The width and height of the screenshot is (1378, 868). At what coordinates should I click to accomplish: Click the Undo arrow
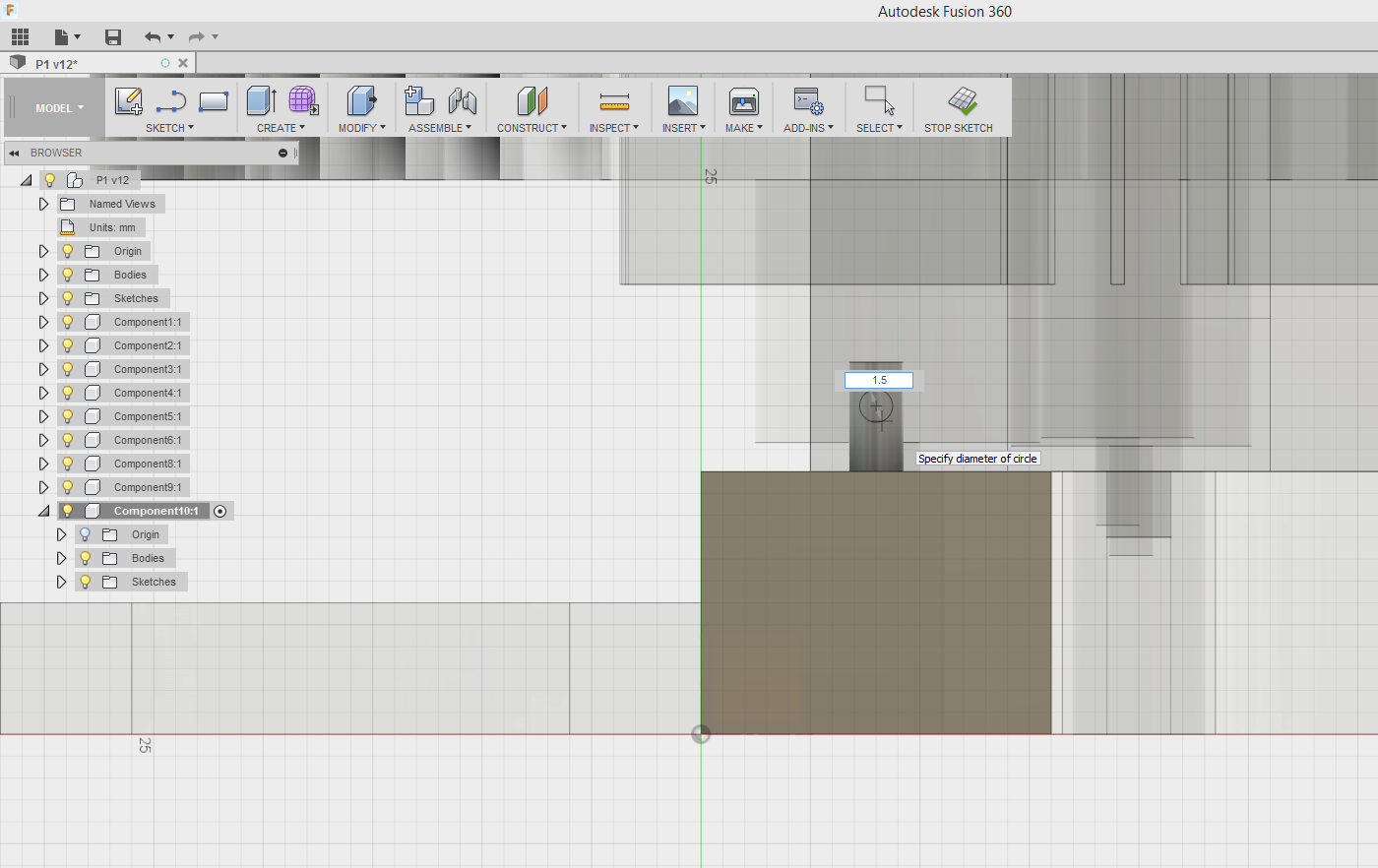pyautogui.click(x=153, y=37)
